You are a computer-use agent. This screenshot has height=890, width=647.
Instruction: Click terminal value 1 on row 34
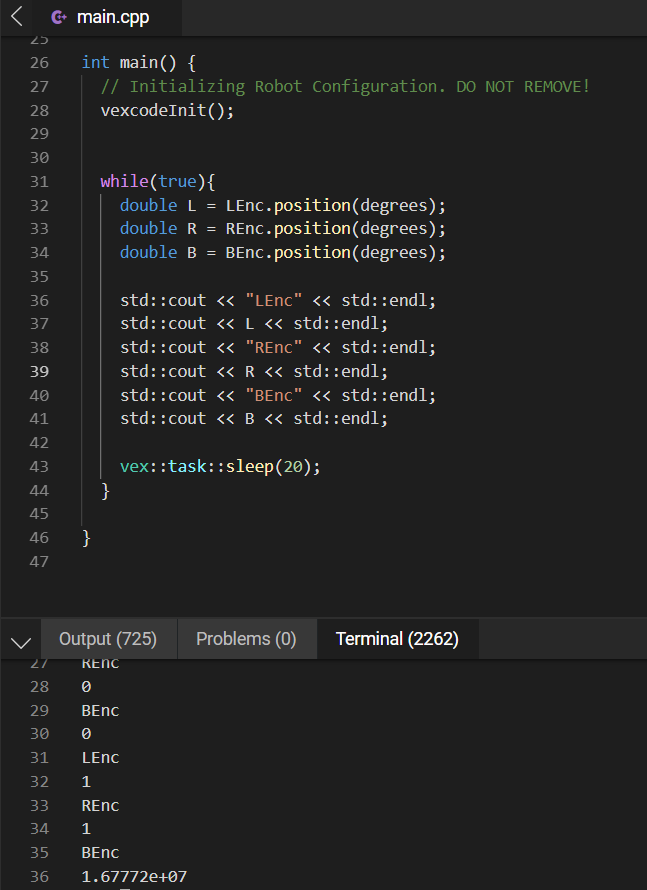tap(86, 829)
